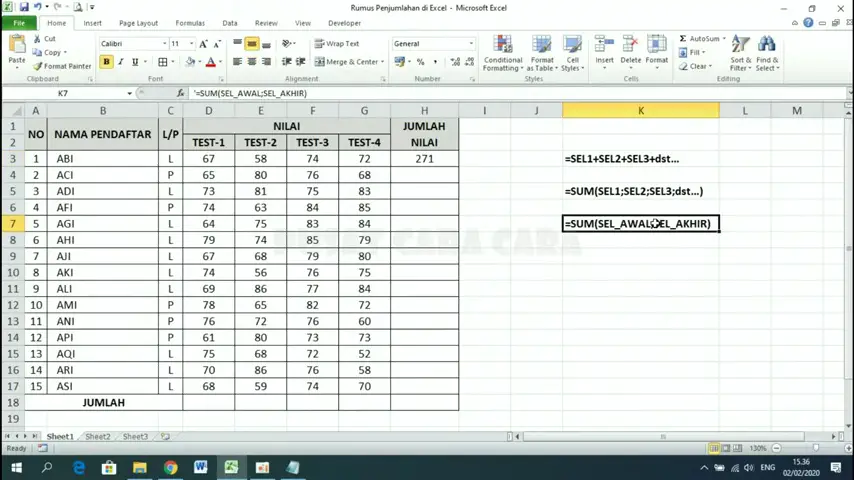This screenshot has height=480, width=854.
Task: Select cell H3 containing 271
Action: pyautogui.click(x=424, y=158)
